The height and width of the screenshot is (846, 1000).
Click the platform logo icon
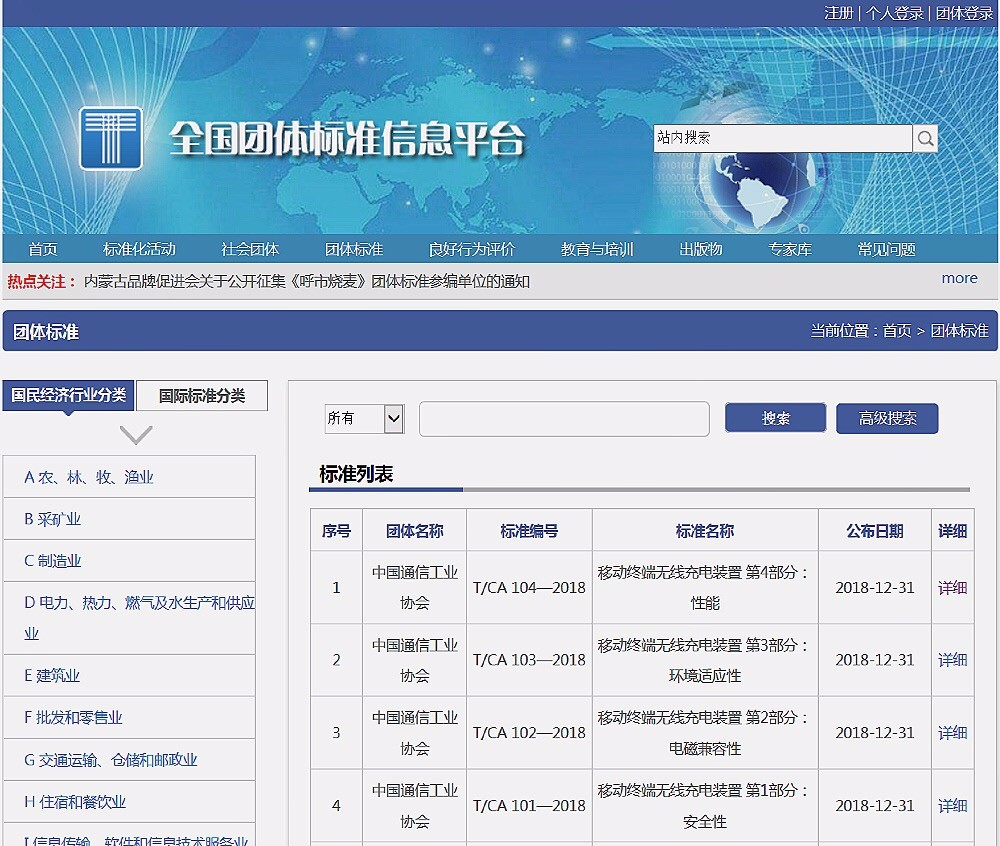click(x=111, y=138)
